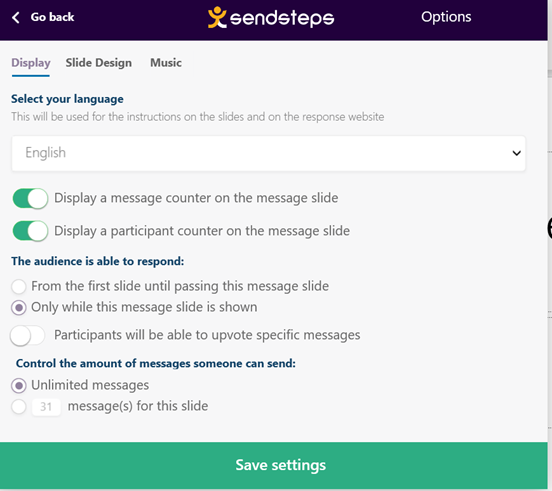This screenshot has height=491, width=552.
Task: Click the back arrow chevron icon
Action: click(15, 17)
